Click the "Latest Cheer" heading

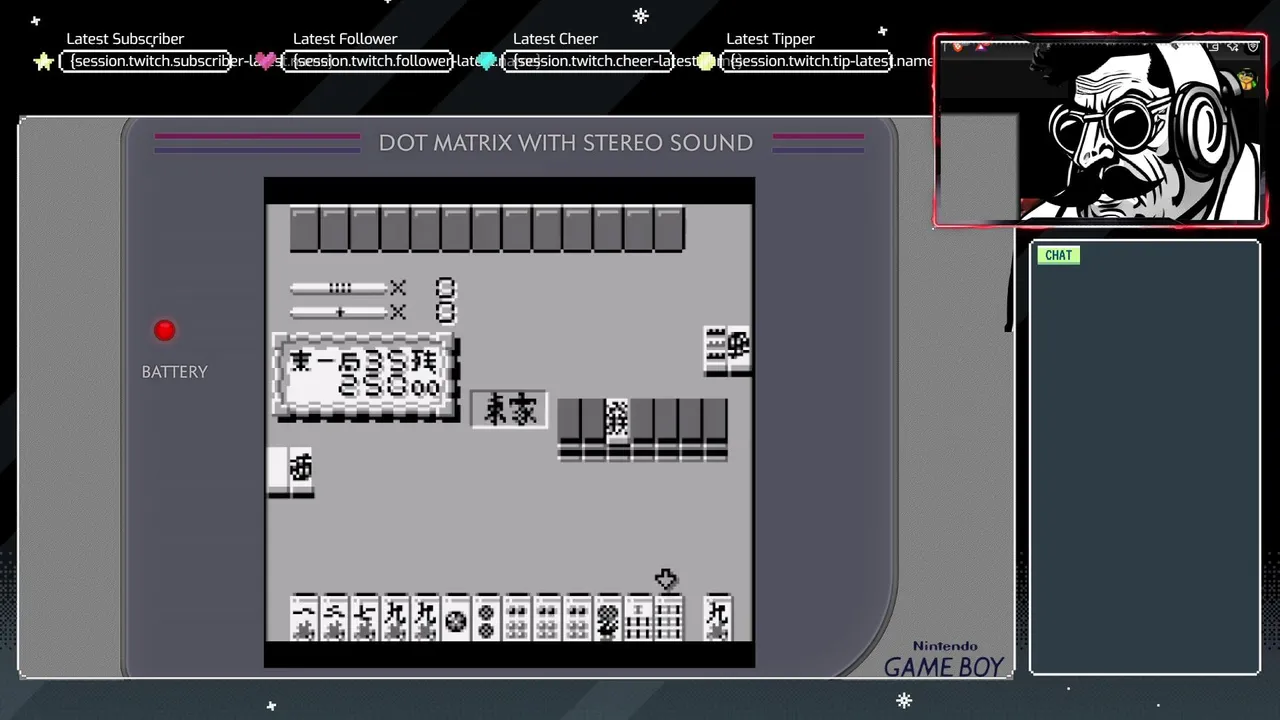(555, 39)
